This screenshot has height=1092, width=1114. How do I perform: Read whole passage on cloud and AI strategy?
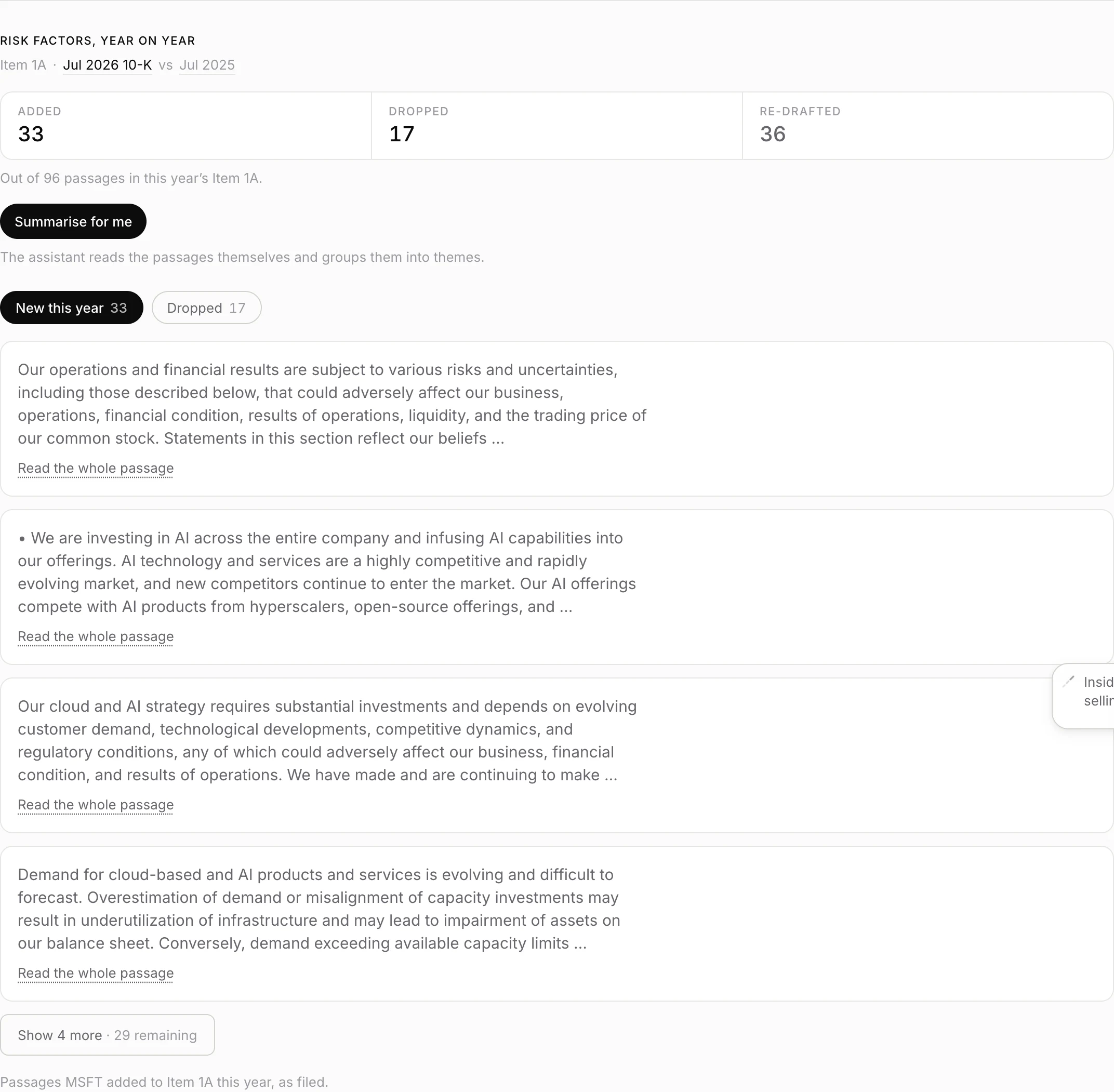point(96,805)
